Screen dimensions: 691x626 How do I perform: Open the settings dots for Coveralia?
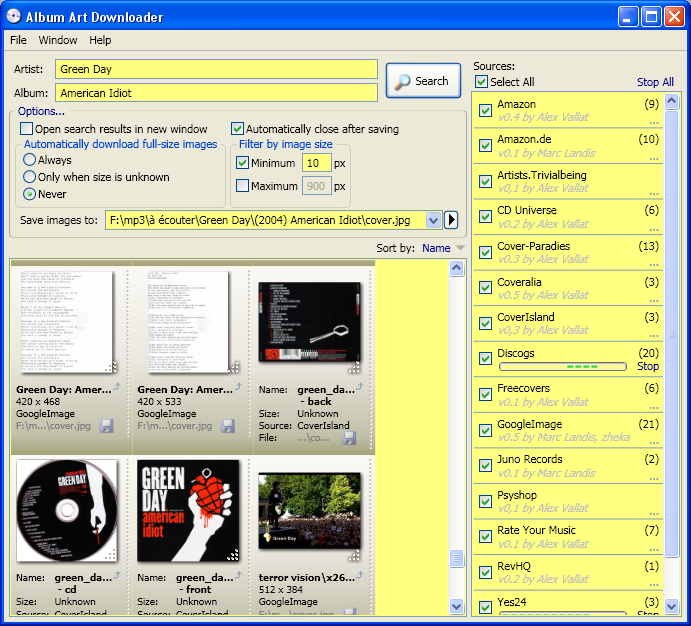pyautogui.click(x=654, y=301)
